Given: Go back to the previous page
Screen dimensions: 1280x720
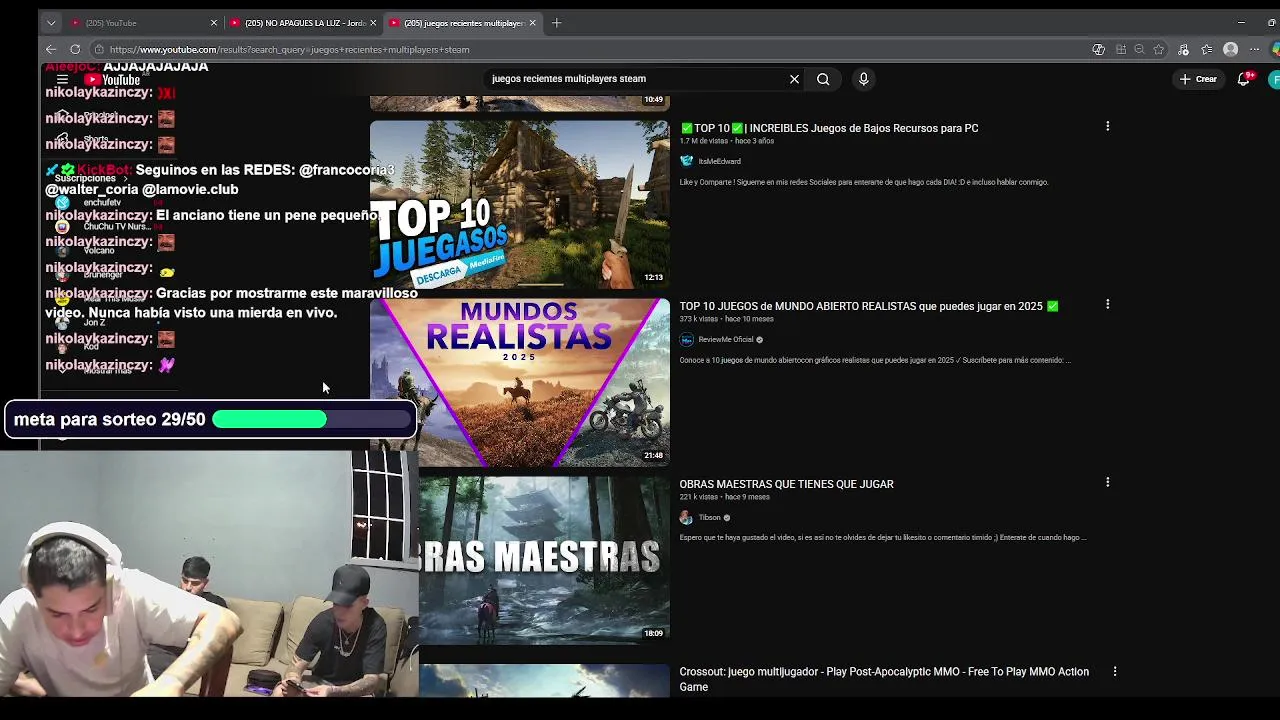Looking at the screenshot, I should coord(51,49).
